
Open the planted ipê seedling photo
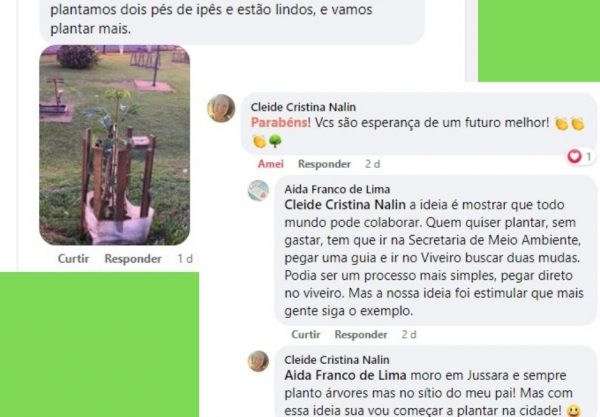pos(114,145)
